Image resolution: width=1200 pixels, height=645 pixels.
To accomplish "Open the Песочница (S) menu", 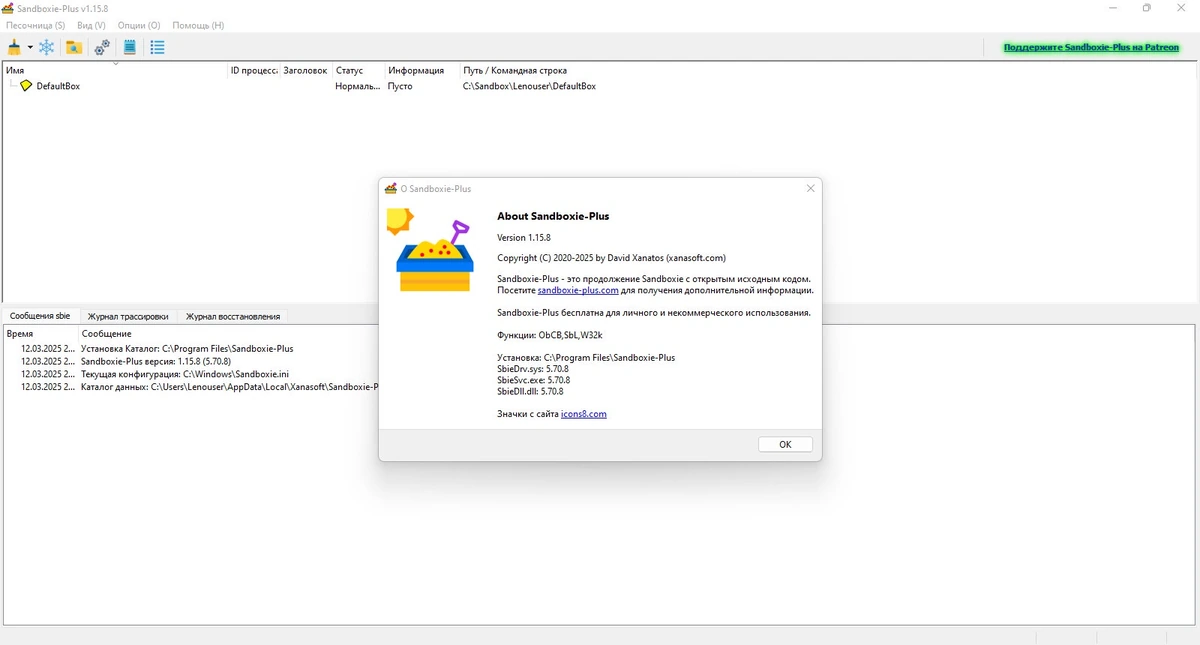I will [35, 25].
